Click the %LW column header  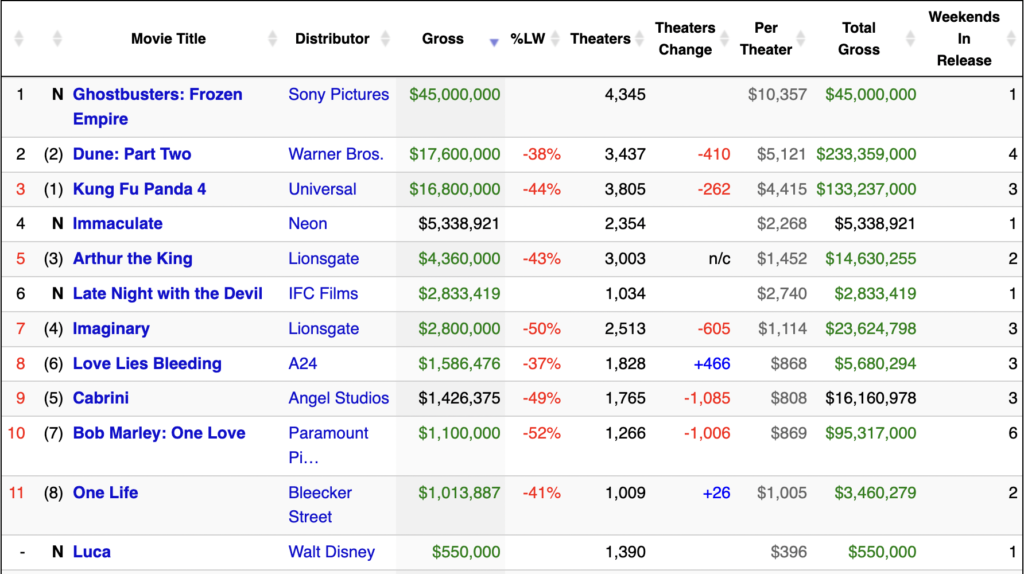pos(528,39)
